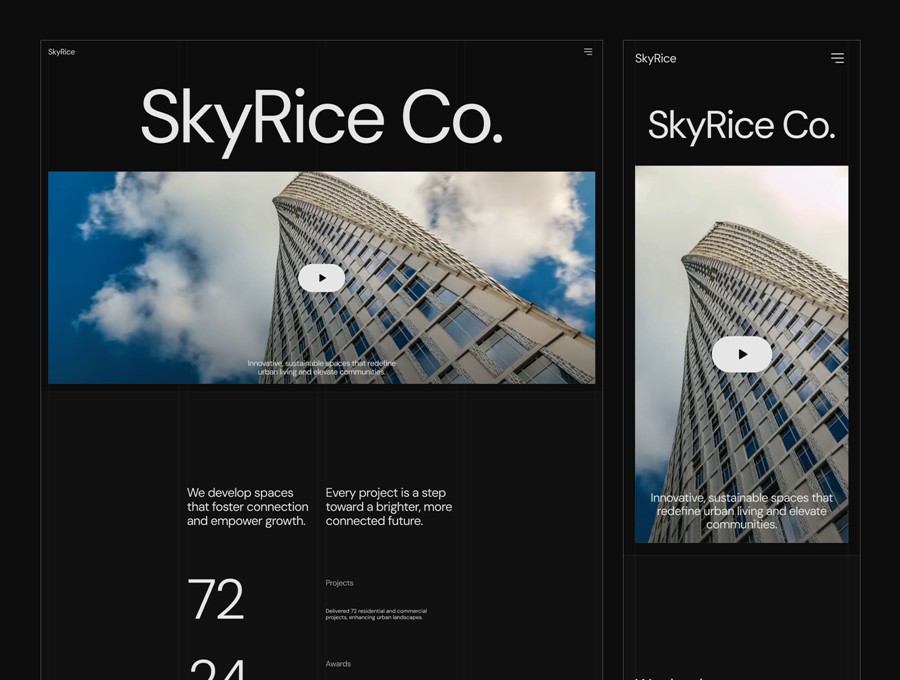This screenshot has width=900, height=680.
Task: Open the Awards stat section
Action: 338,663
